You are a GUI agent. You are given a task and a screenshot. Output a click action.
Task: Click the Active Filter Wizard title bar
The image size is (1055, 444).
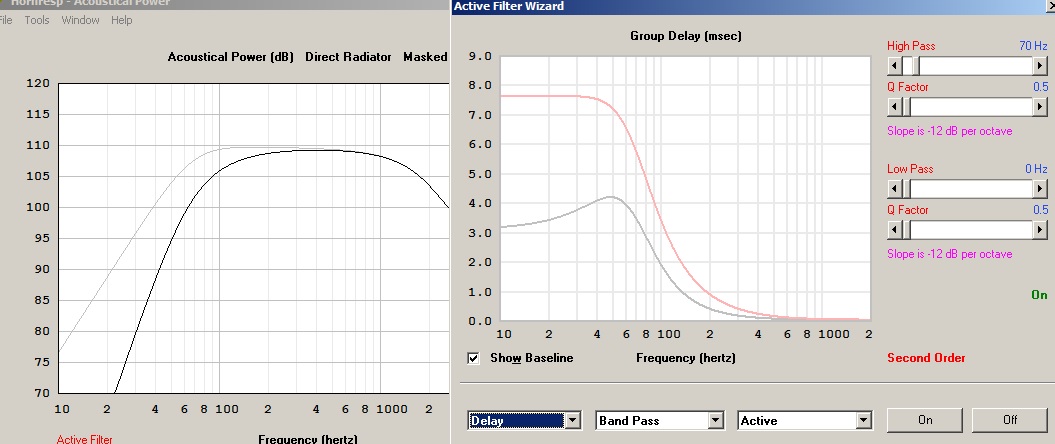(753, 7)
